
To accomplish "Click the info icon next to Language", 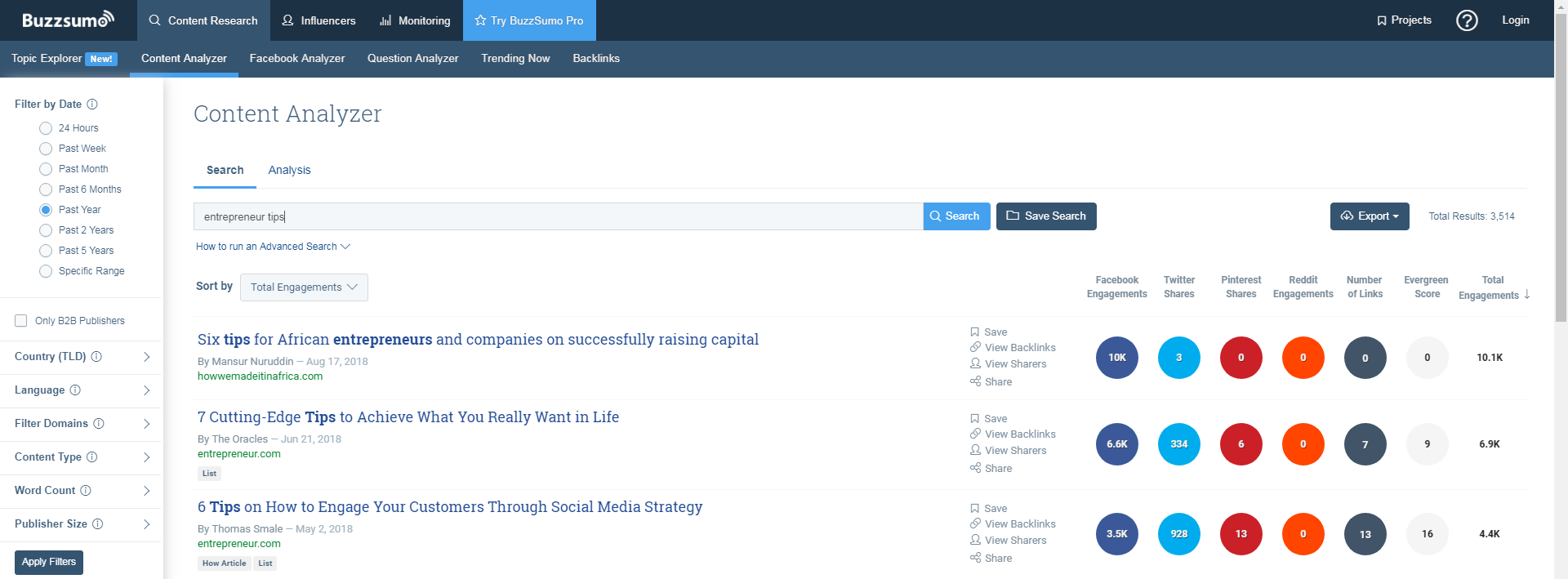I will [75, 390].
